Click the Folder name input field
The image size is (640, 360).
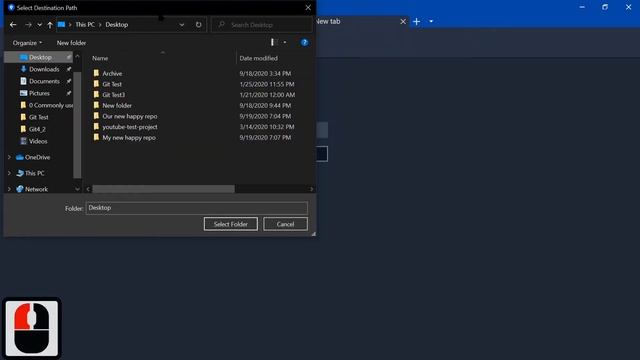pos(196,208)
